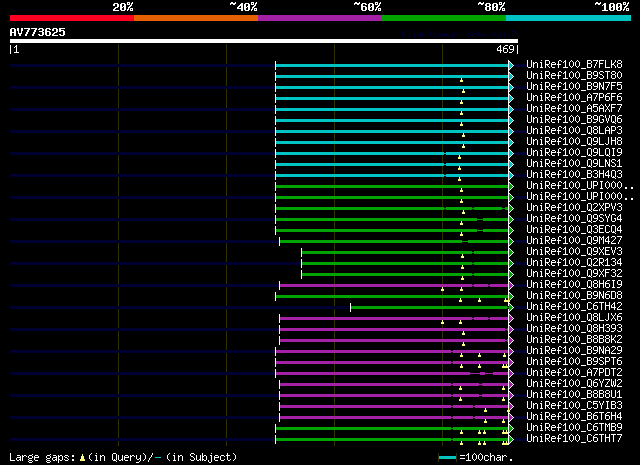Click the green arrowhead ending the Q9SYG4 row
This screenshot has width=640, height=465.
(511, 219)
